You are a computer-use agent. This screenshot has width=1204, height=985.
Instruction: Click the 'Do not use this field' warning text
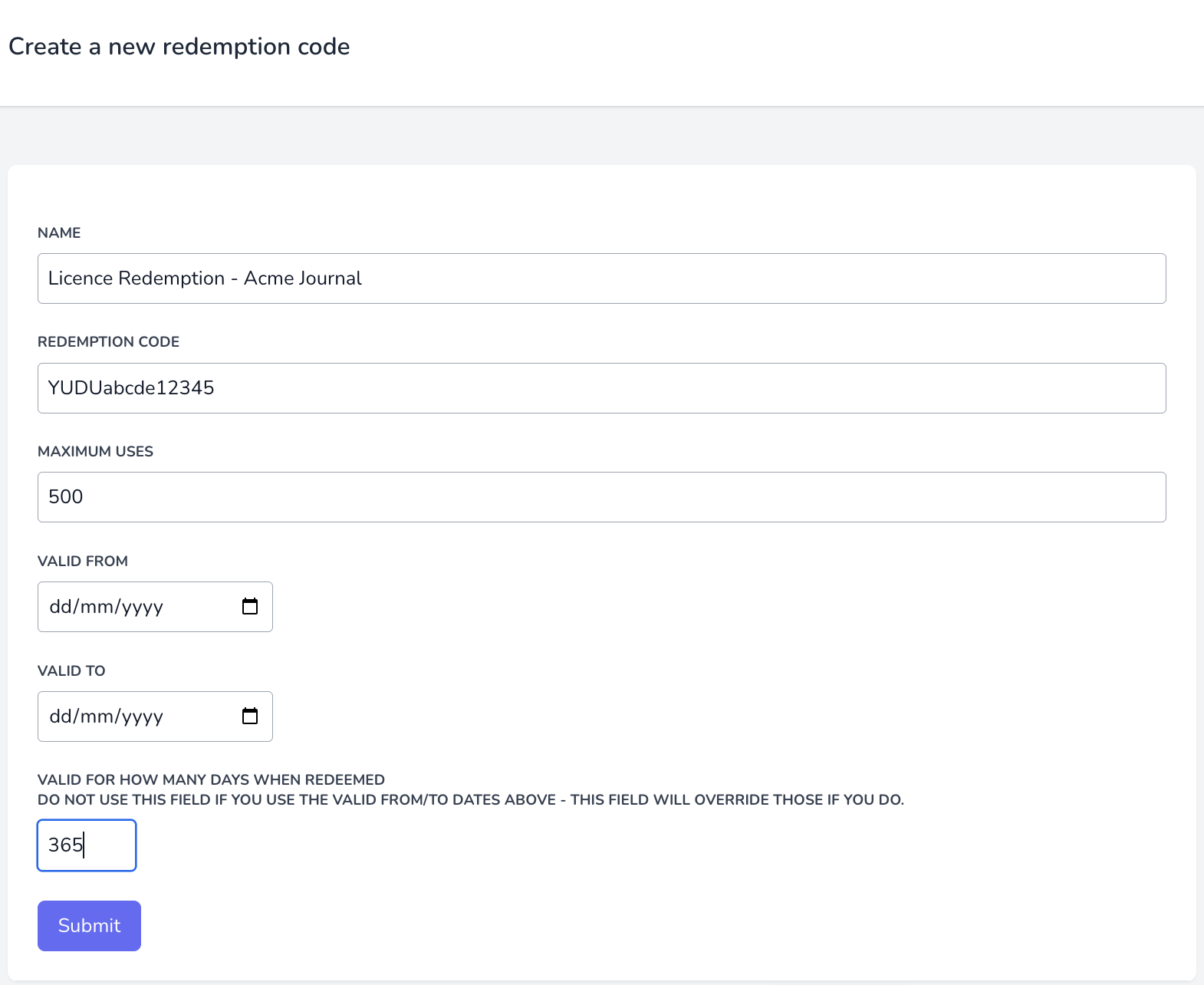pos(470,800)
